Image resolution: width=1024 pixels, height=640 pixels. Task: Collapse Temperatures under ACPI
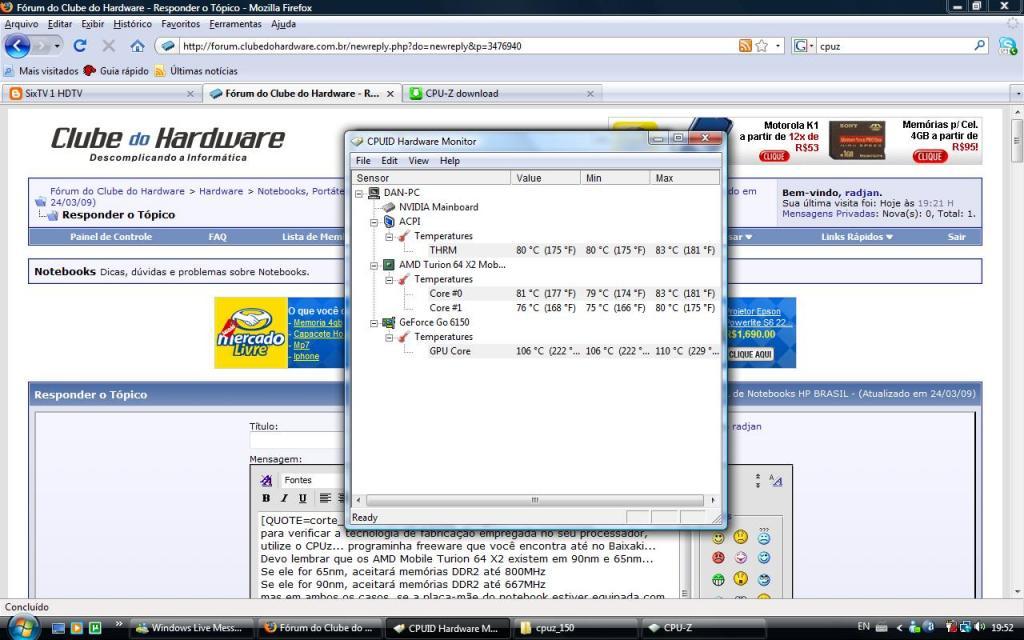click(x=389, y=236)
